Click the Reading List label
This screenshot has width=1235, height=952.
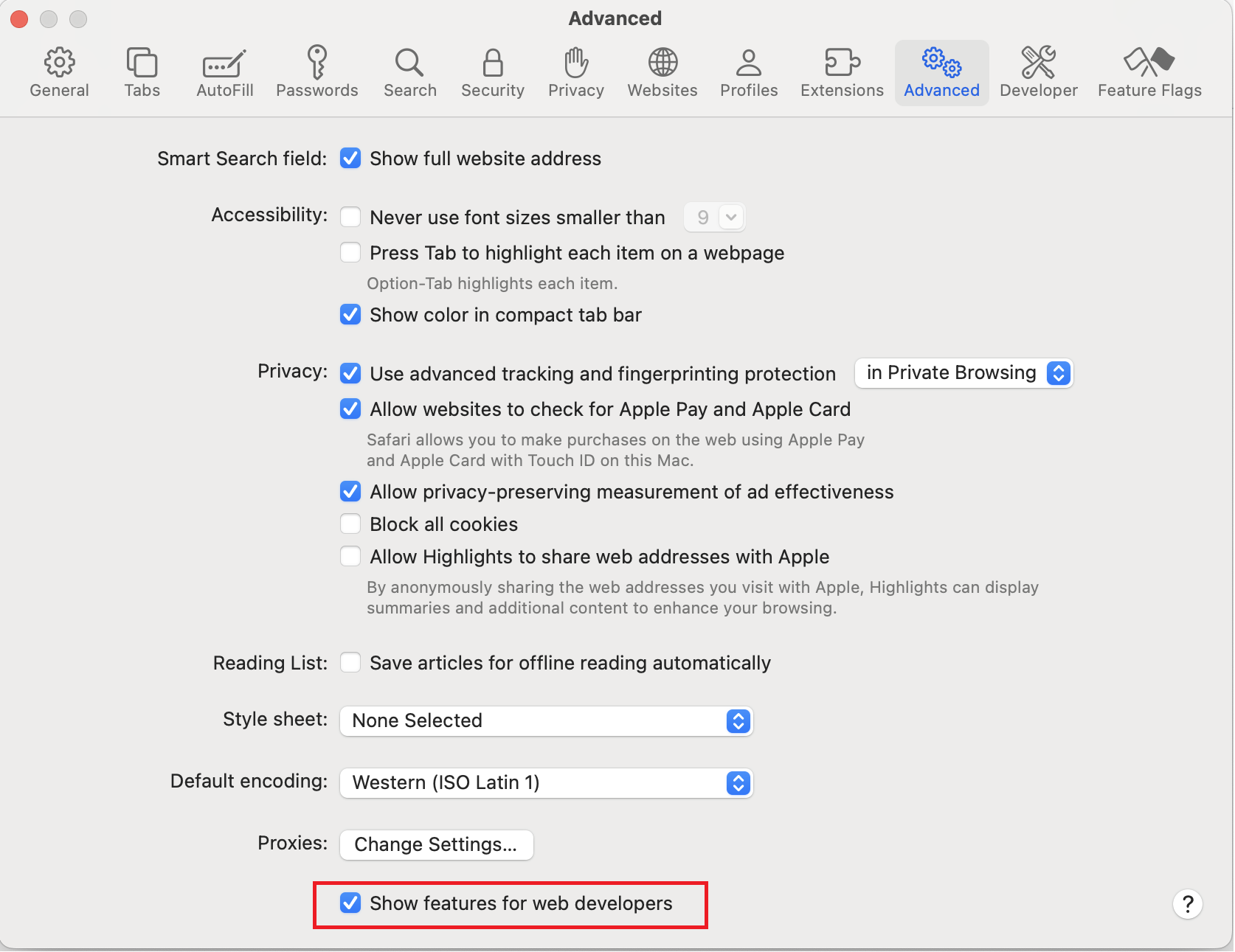pos(270,663)
